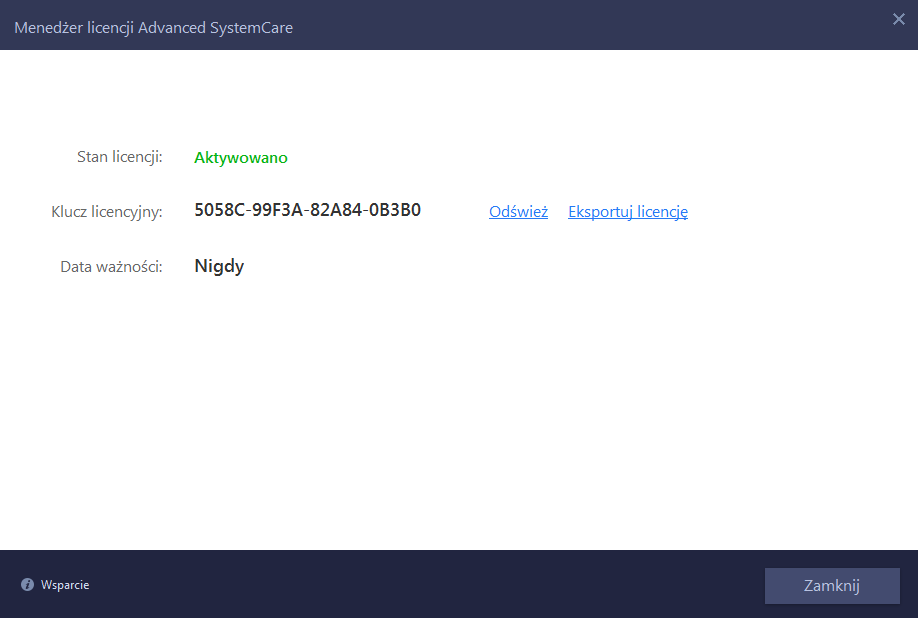The width and height of the screenshot is (918, 618).
Task: Open the Wsparcie support link text
Action: tap(65, 585)
